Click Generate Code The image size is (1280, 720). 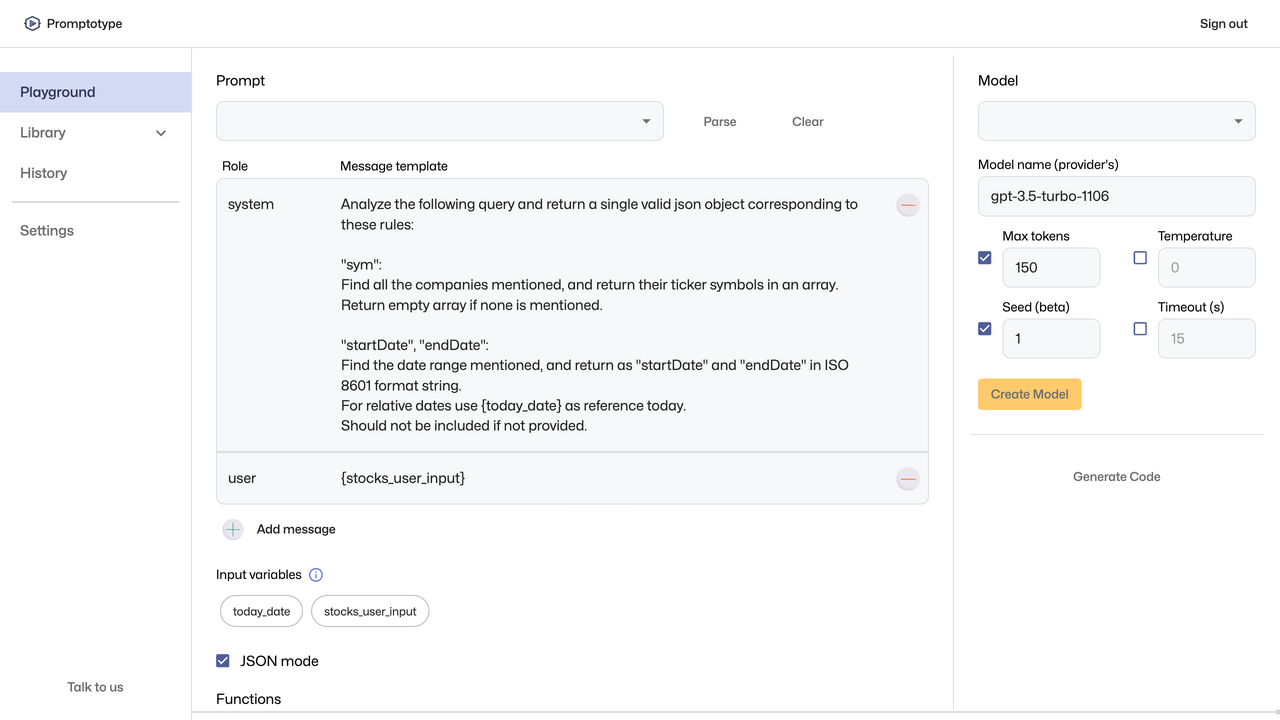click(1116, 477)
